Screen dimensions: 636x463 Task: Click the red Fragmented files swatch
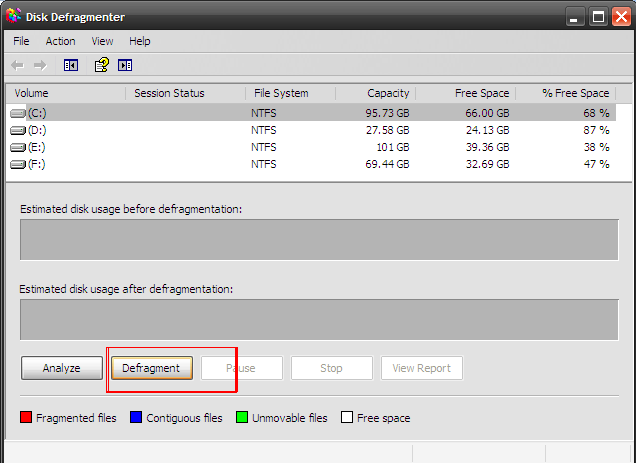26,417
